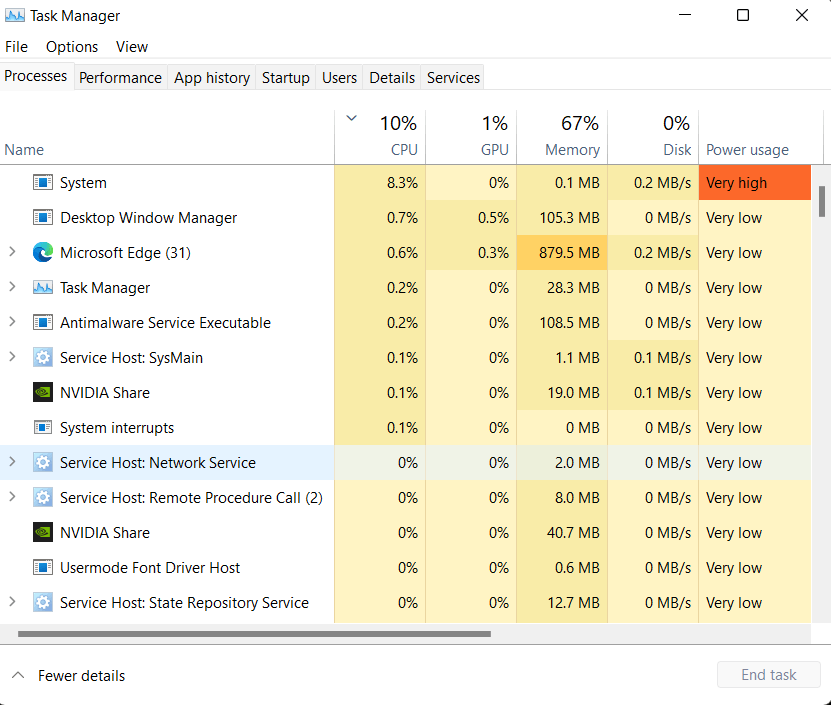
Task: Click the Task Manager title bar icon
Action: 14,15
